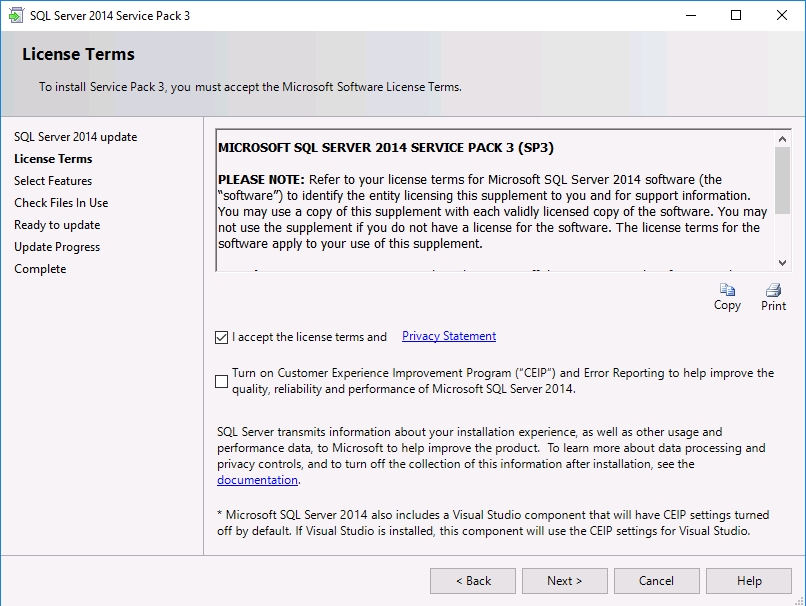The height and width of the screenshot is (606, 806).
Task: Click the Copy license text icon
Action: [727, 290]
